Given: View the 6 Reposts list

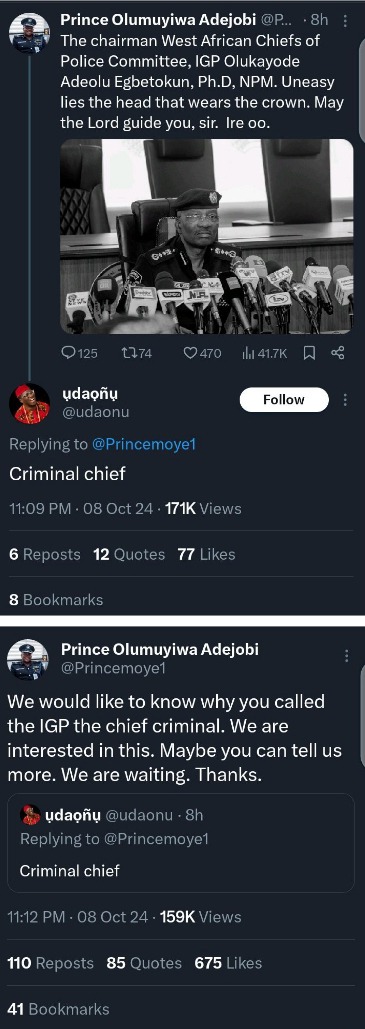Looking at the screenshot, I should coord(45,555).
